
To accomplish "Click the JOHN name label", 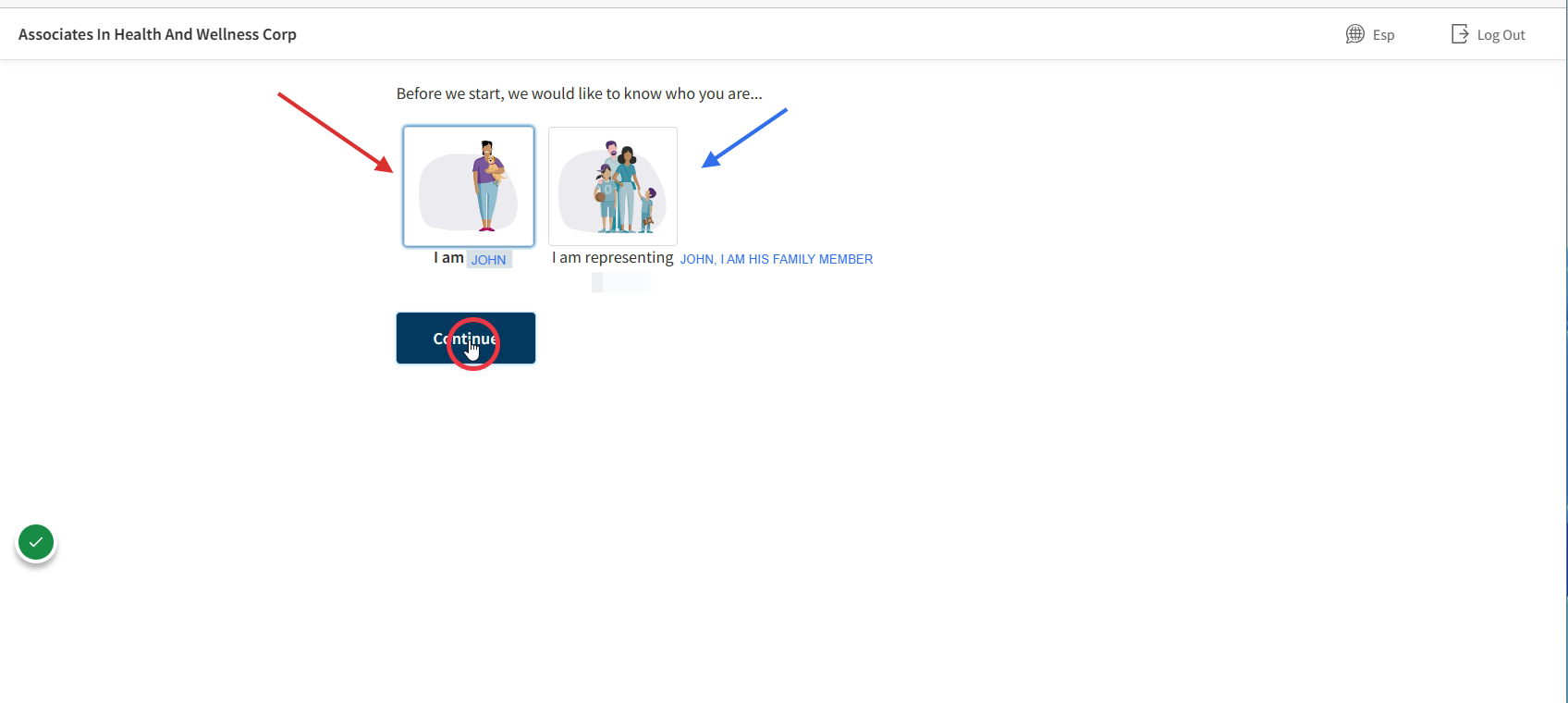I will point(489,260).
